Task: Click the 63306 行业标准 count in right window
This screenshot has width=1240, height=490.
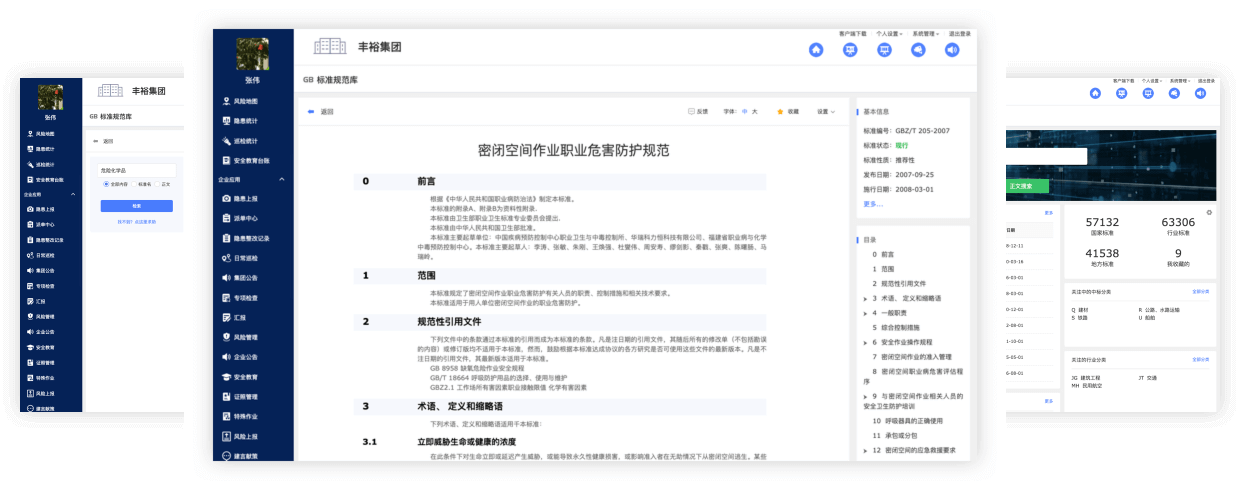Action: click(1178, 227)
